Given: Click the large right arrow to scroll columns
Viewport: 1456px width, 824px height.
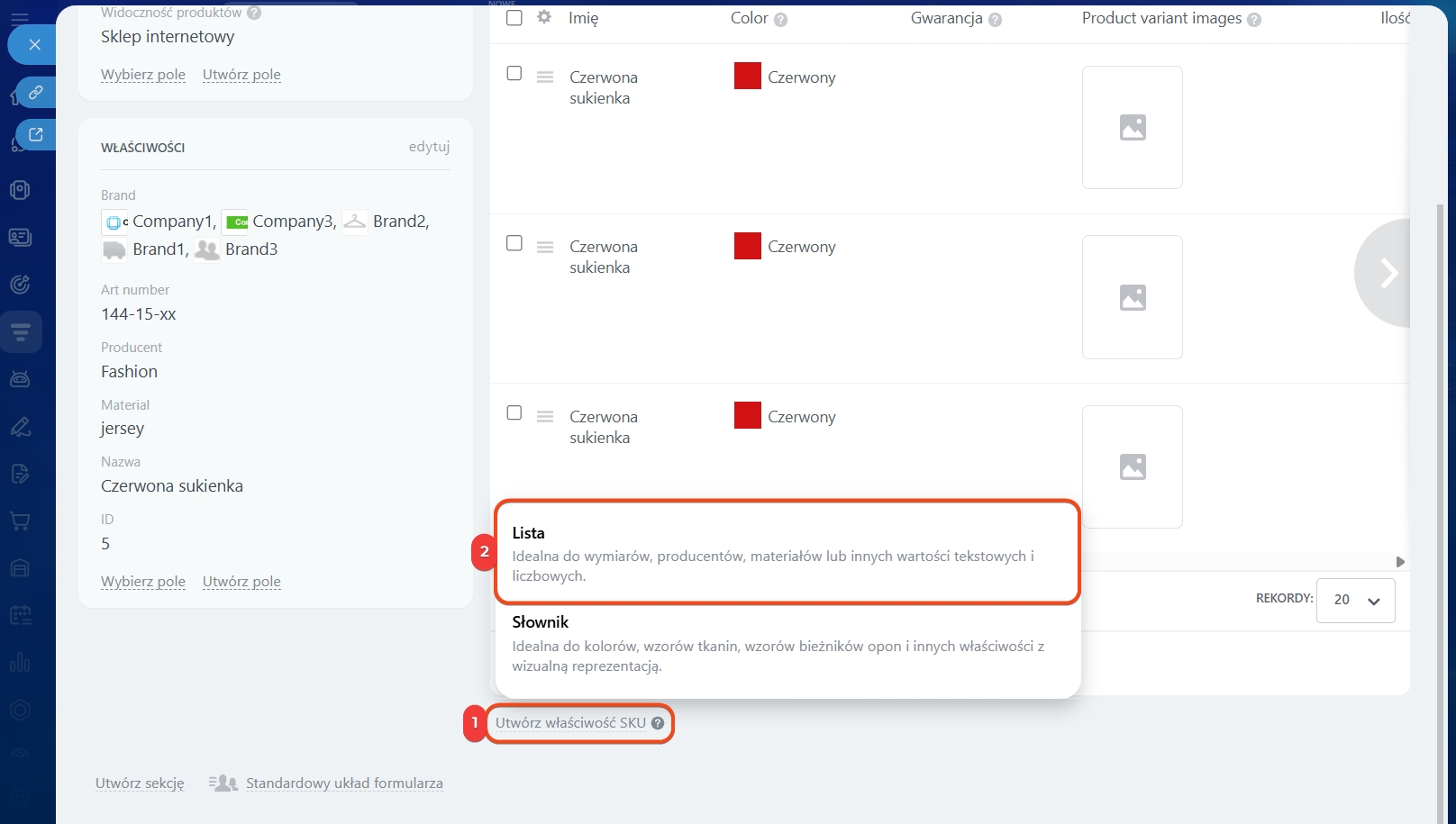Looking at the screenshot, I should (1388, 273).
